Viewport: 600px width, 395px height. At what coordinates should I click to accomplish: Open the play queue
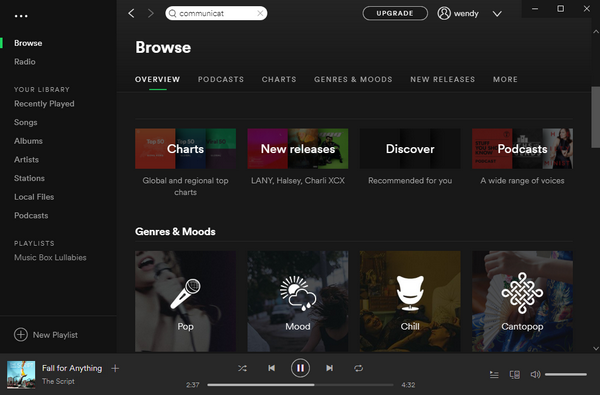point(494,375)
